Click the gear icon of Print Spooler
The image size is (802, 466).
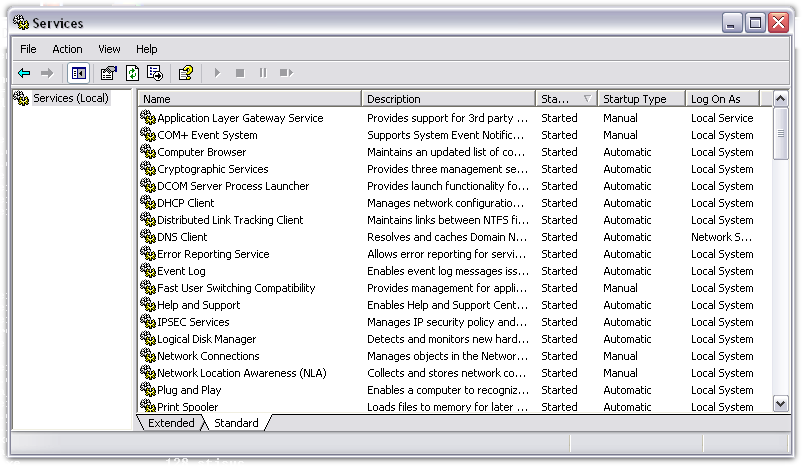[148, 406]
